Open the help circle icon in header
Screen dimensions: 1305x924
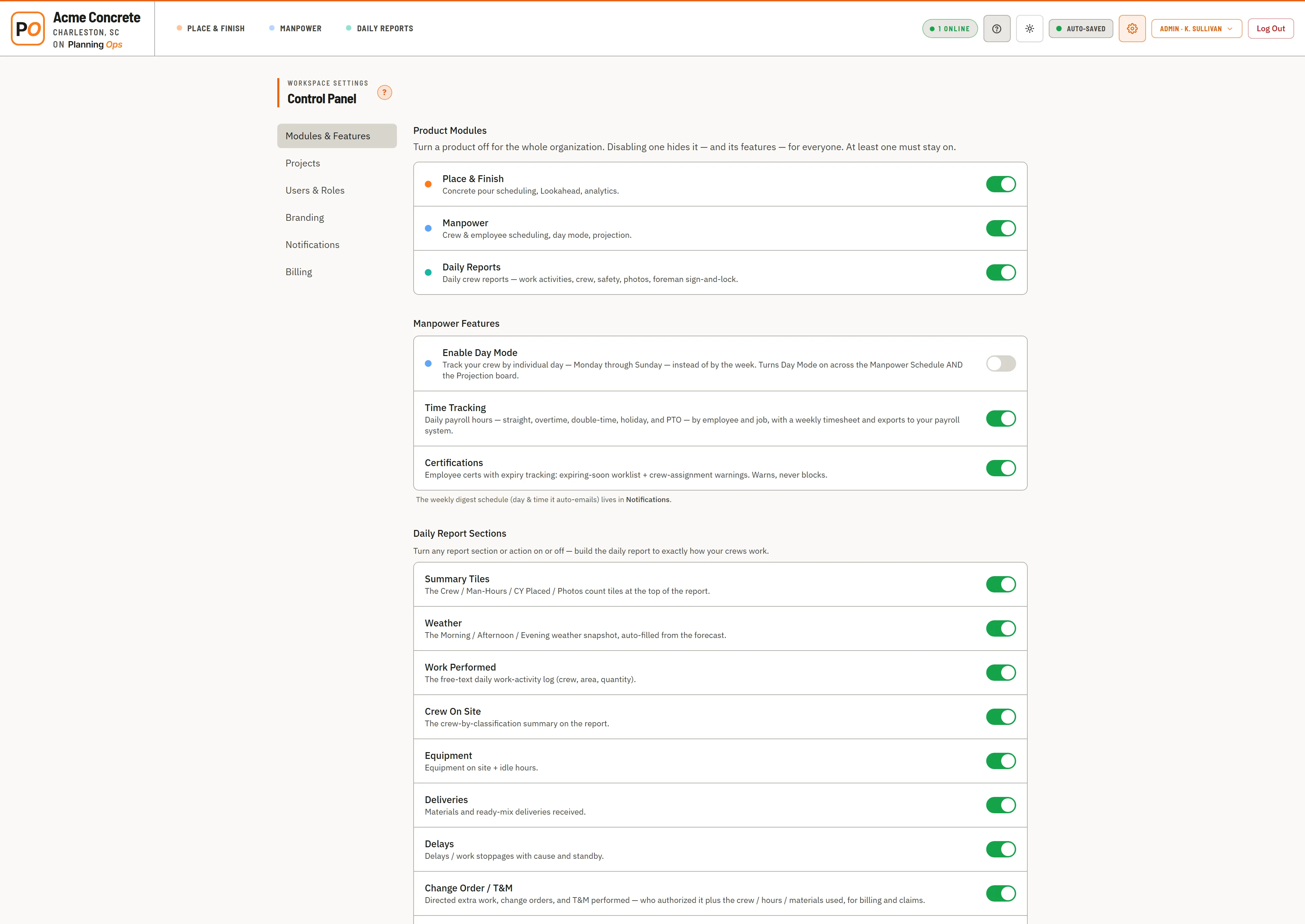pos(996,29)
